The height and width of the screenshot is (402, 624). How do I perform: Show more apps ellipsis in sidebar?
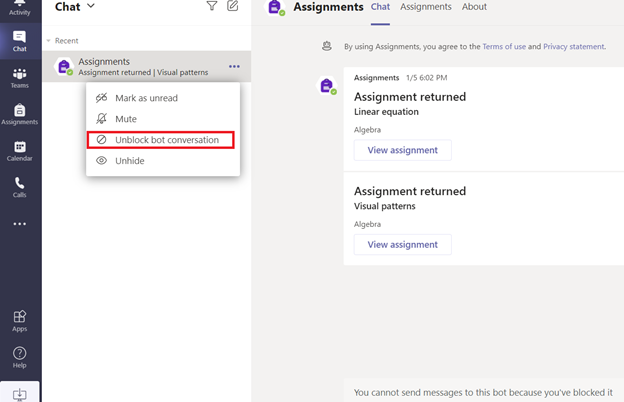coord(20,224)
